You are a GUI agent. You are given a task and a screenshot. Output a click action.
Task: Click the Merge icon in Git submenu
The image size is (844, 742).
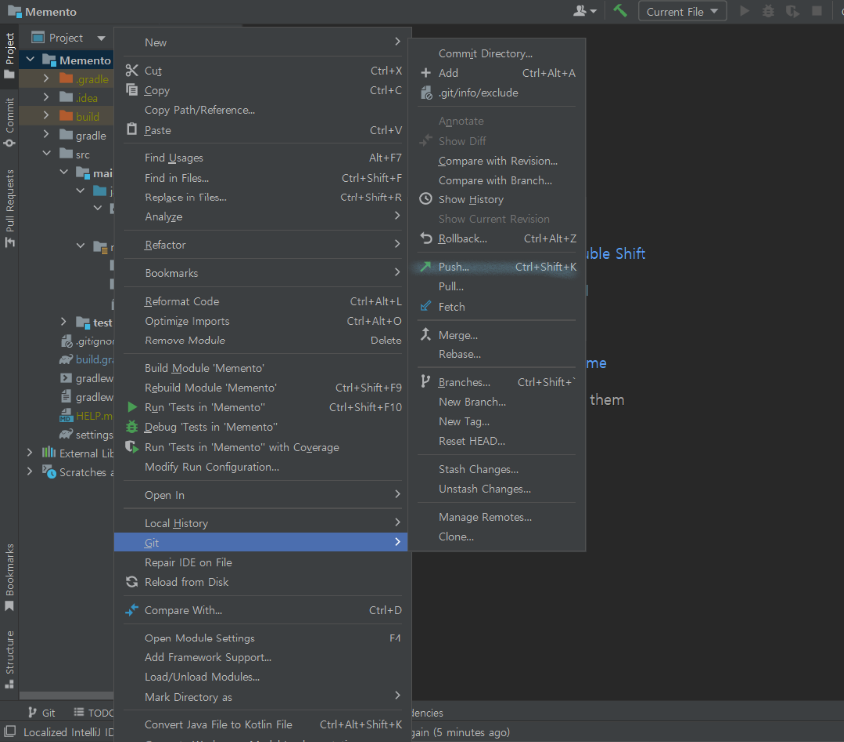point(426,334)
